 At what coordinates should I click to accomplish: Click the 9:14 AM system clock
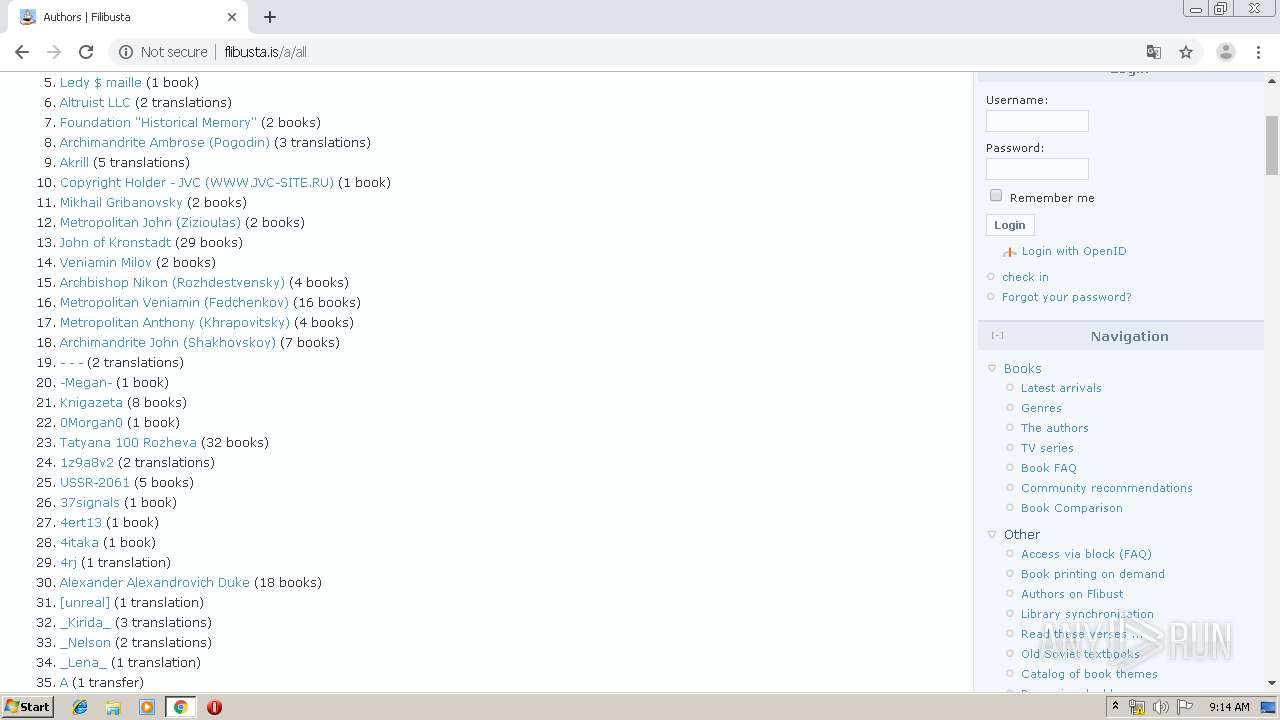click(1229, 707)
